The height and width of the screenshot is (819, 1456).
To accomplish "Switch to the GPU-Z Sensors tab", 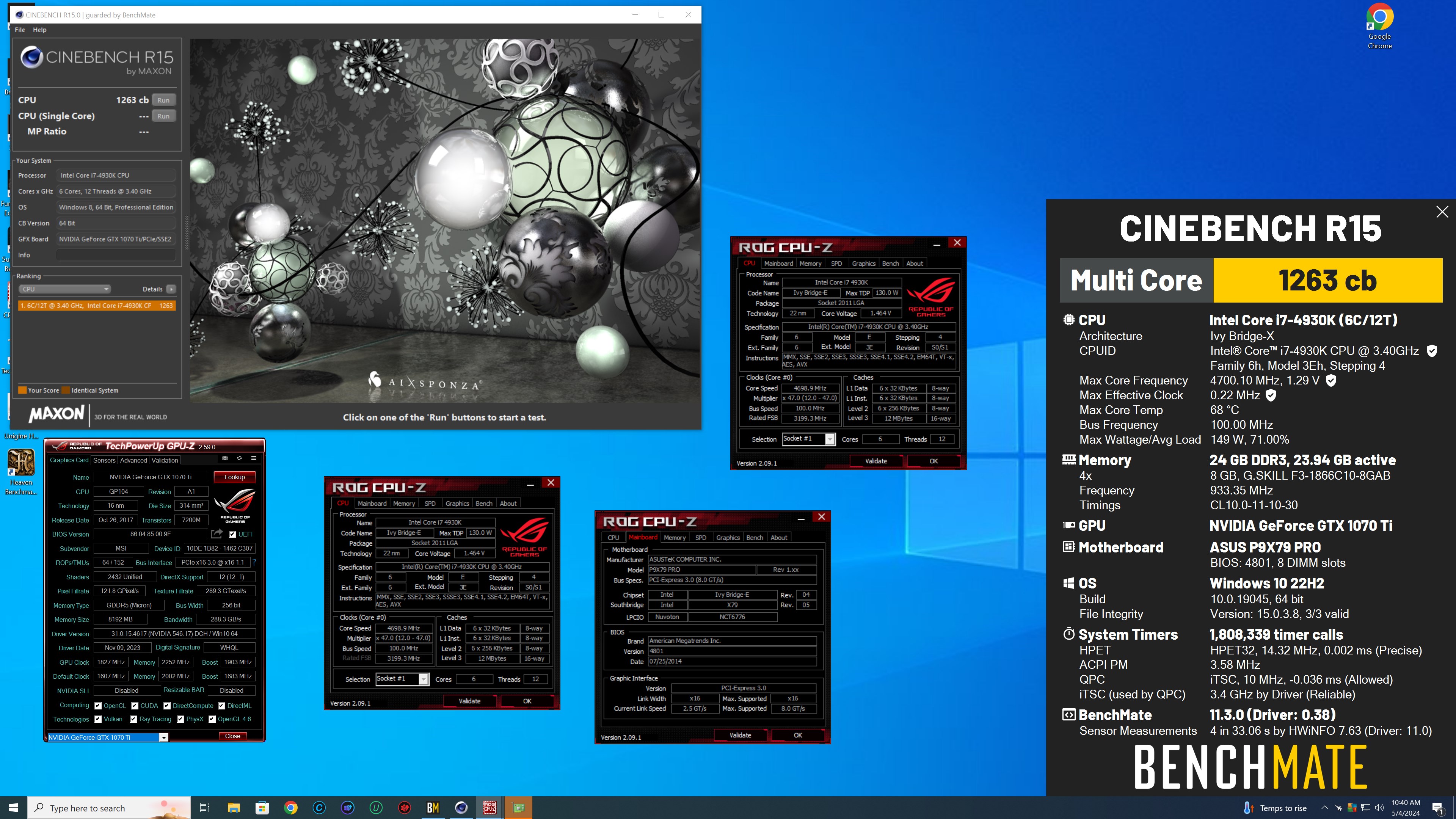I will click(104, 460).
